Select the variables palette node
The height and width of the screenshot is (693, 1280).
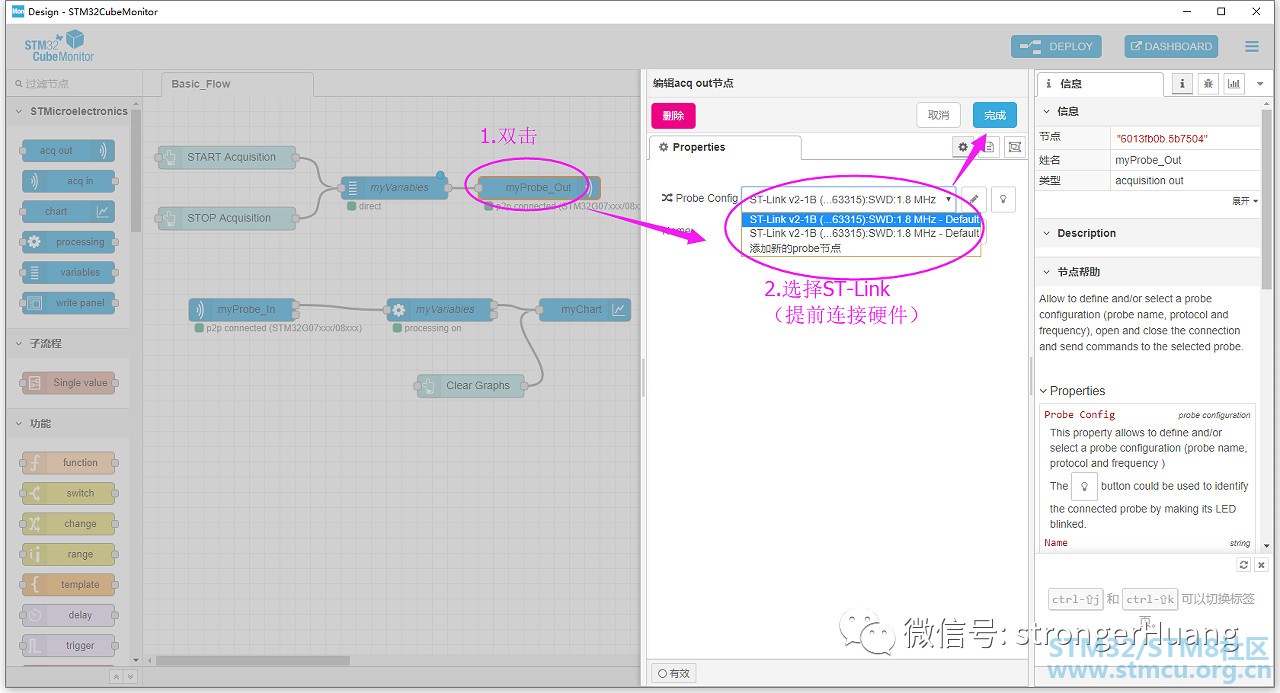[68, 272]
